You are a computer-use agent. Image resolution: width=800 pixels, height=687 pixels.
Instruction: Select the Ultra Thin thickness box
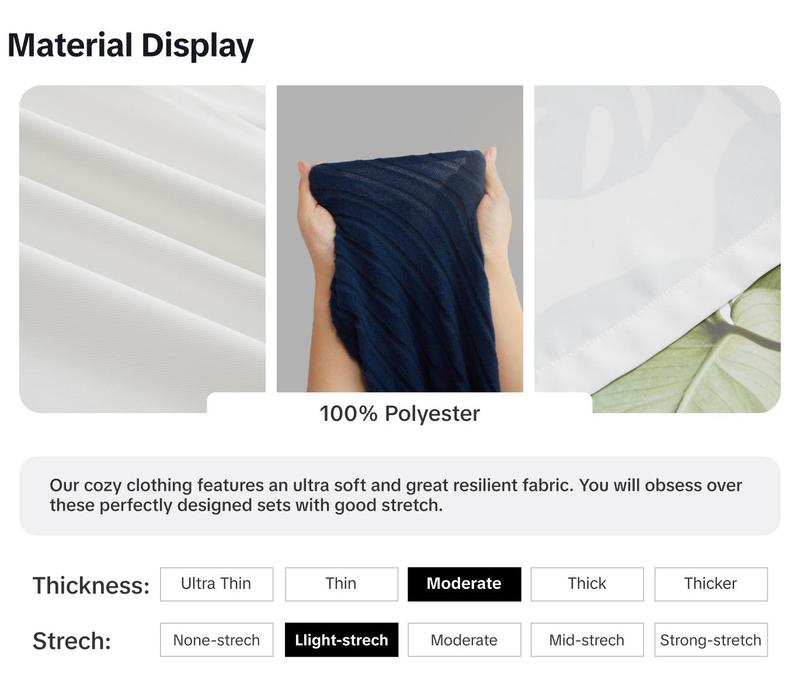point(216,584)
